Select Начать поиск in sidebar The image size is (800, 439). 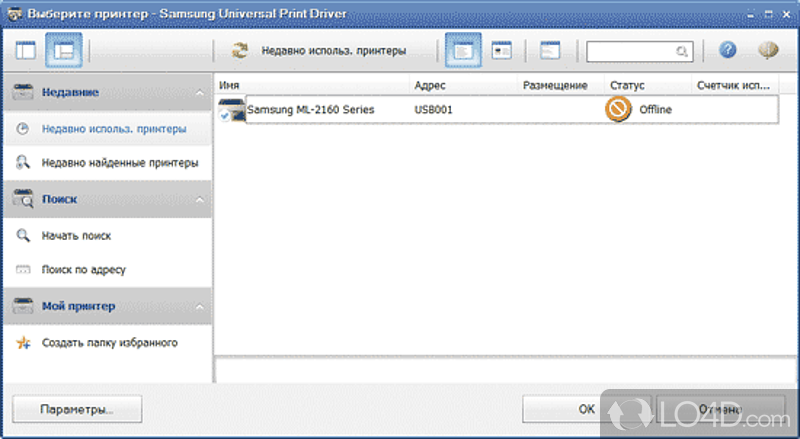[x=76, y=236]
